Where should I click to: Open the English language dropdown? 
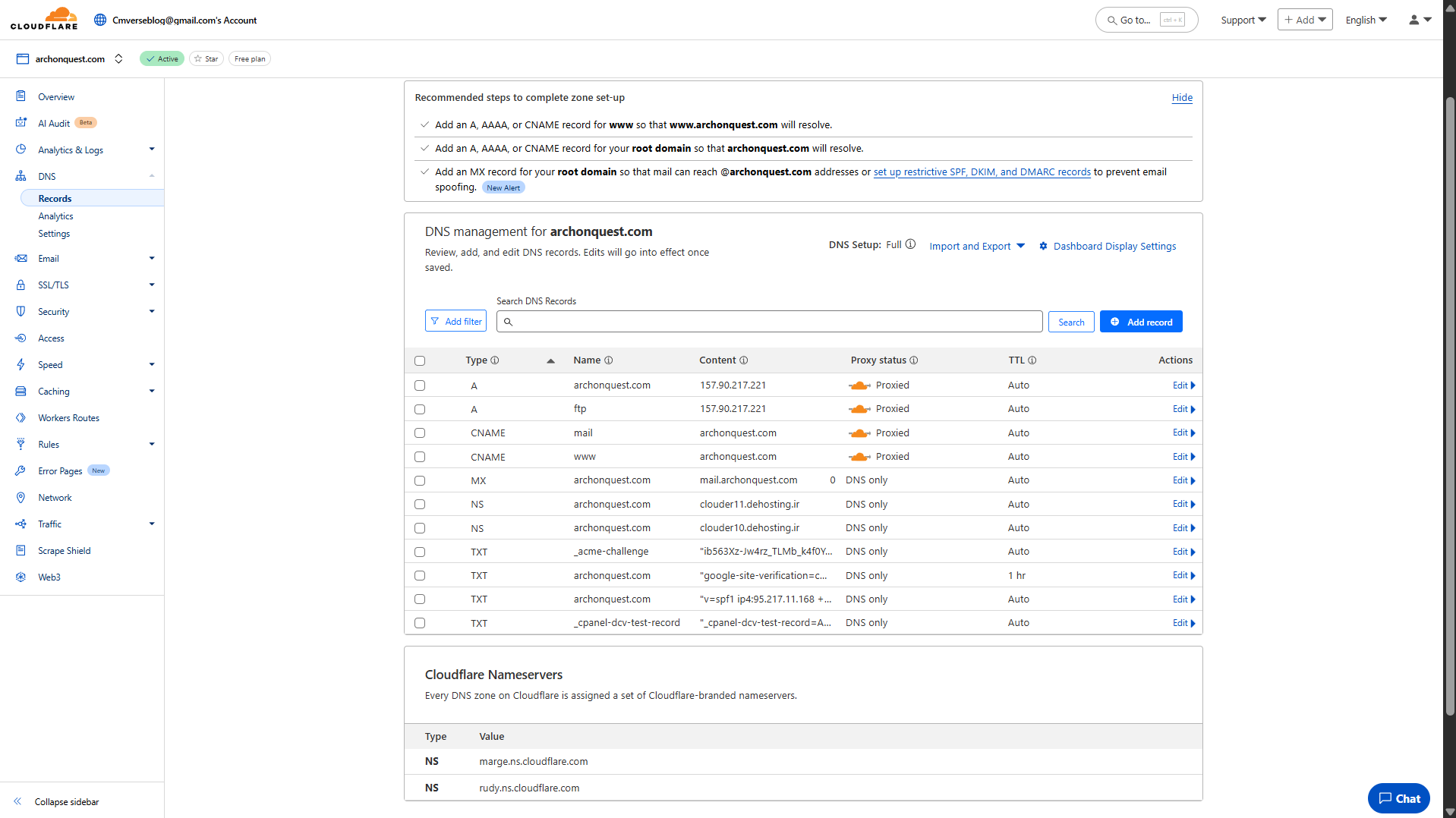point(1366,20)
